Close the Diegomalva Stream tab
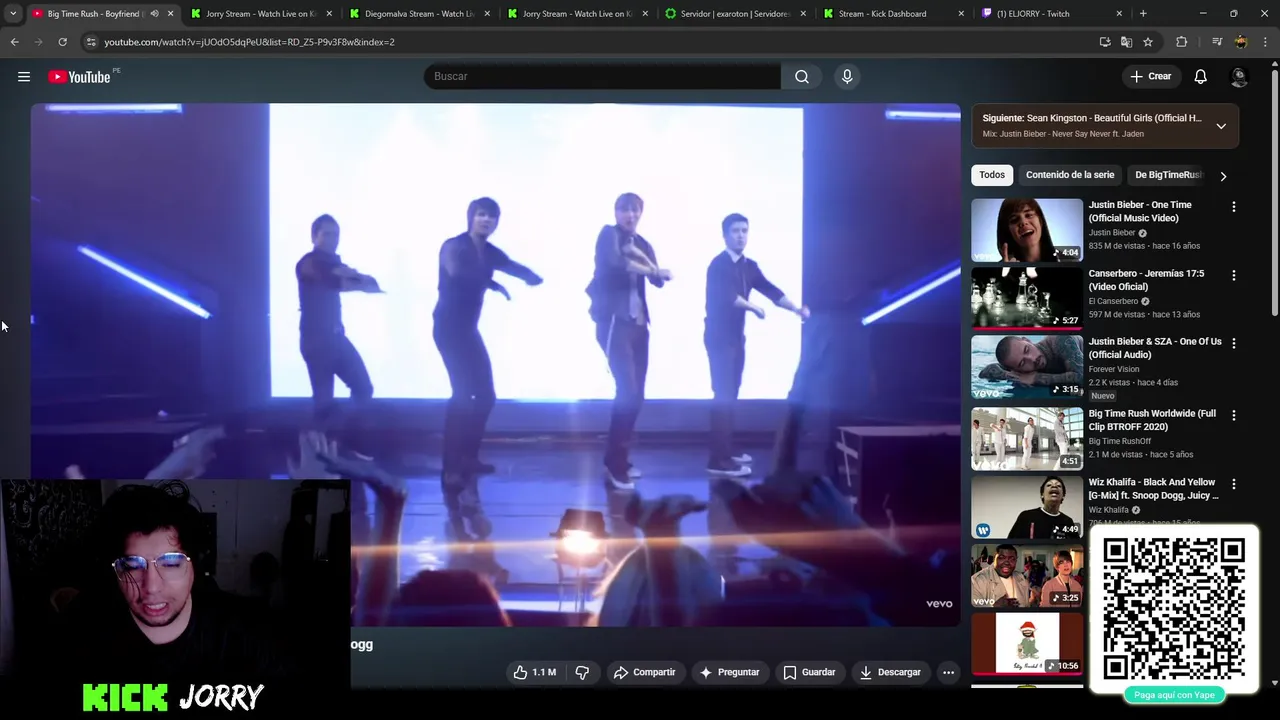 (x=487, y=14)
